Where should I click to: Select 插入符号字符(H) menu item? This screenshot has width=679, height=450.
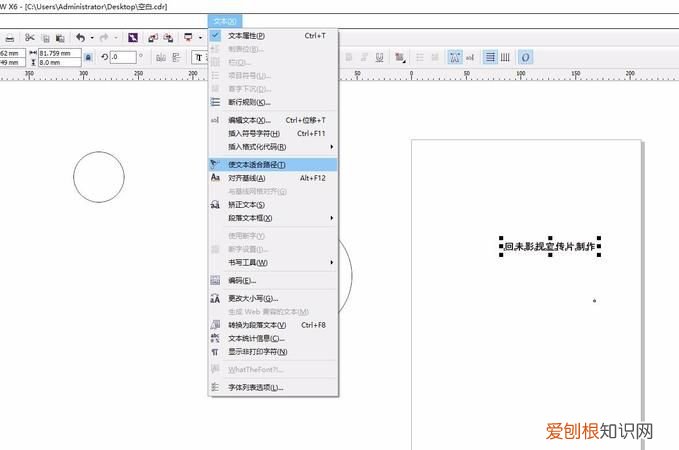[273, 134]
